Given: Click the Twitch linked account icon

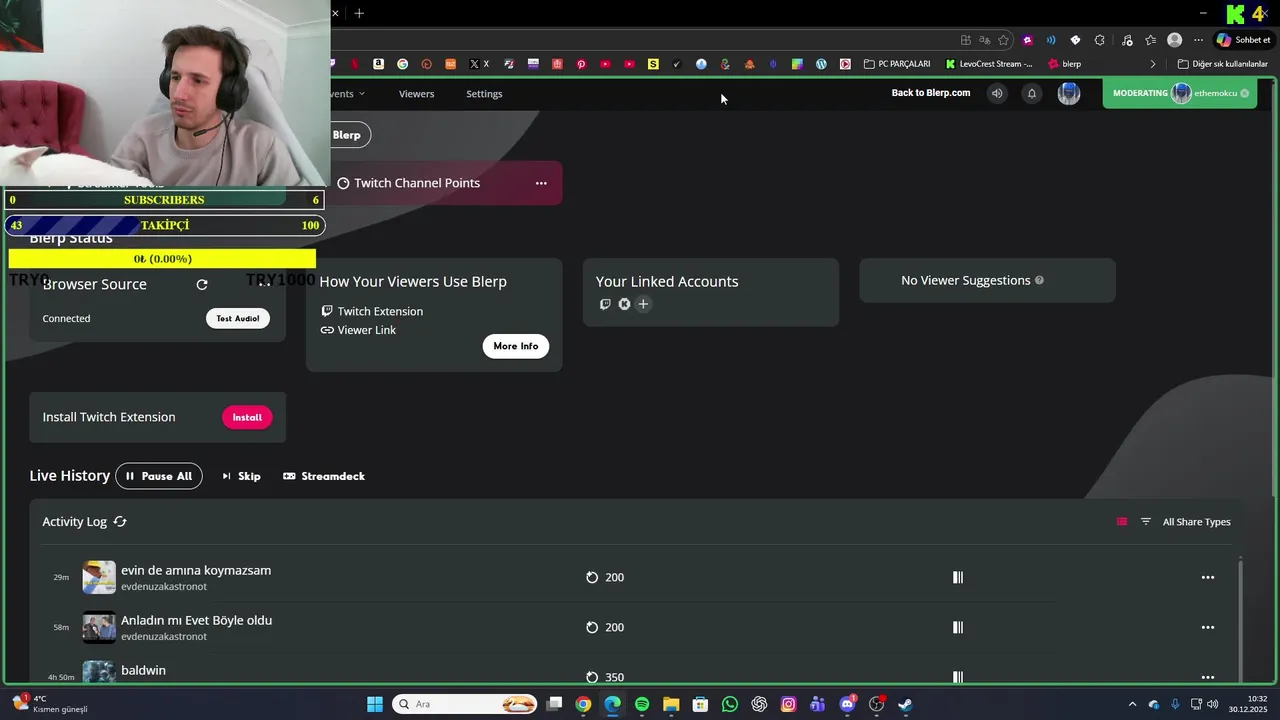Looking at the screenshot, I should 605,304.
